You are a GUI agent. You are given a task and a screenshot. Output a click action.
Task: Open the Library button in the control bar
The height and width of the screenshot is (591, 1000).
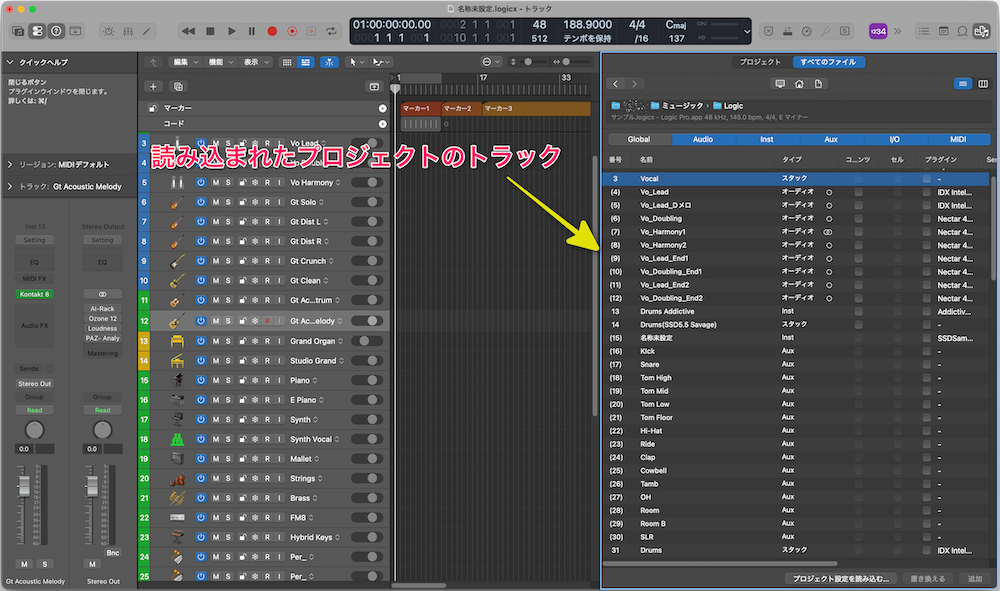coord(18,31)
